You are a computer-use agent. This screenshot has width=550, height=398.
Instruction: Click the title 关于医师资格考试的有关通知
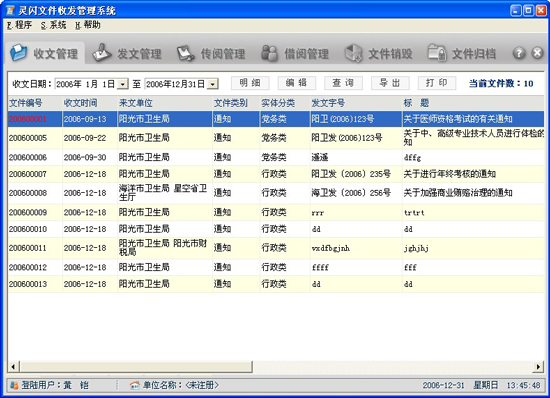coord(458,119)
